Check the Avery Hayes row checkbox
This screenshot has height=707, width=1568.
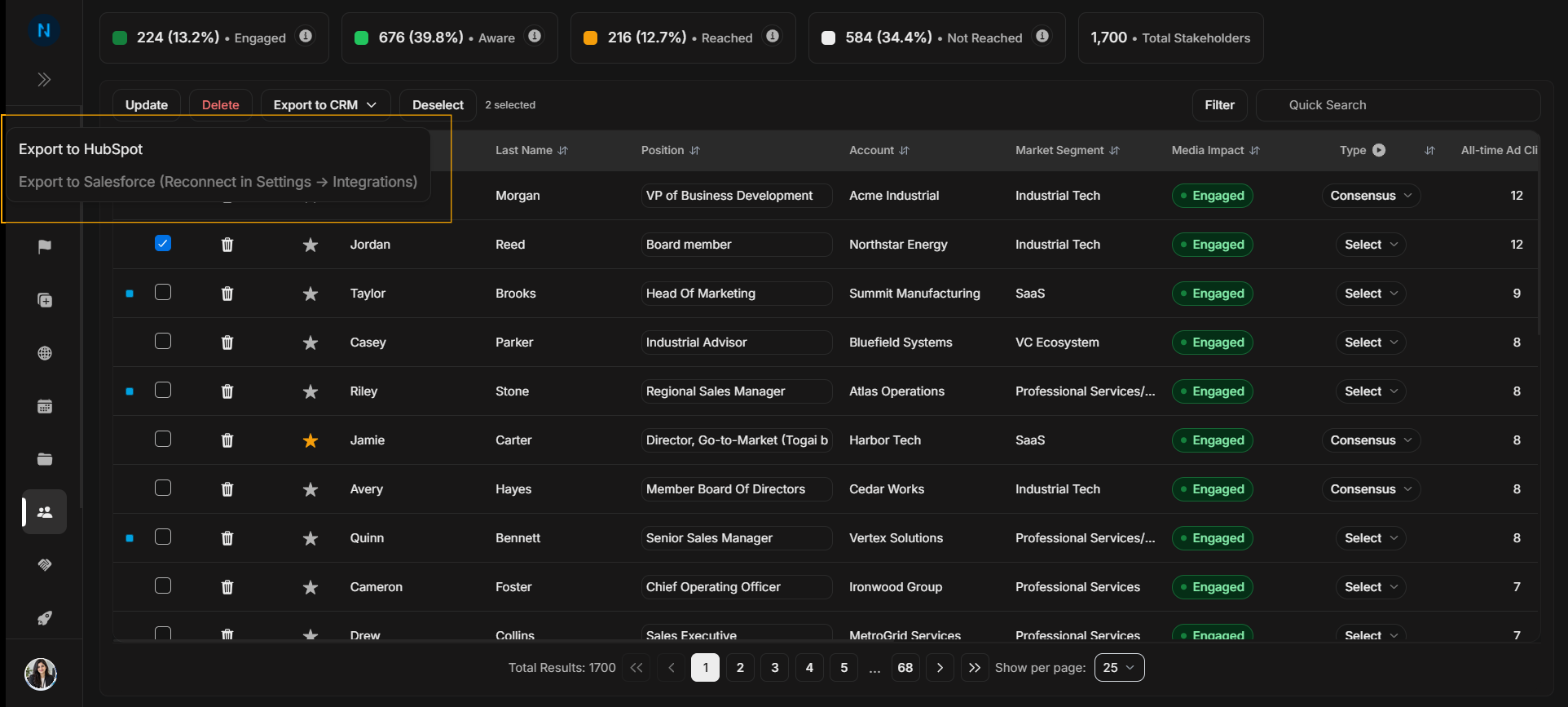pyautogui.click(x=163, y=488)
